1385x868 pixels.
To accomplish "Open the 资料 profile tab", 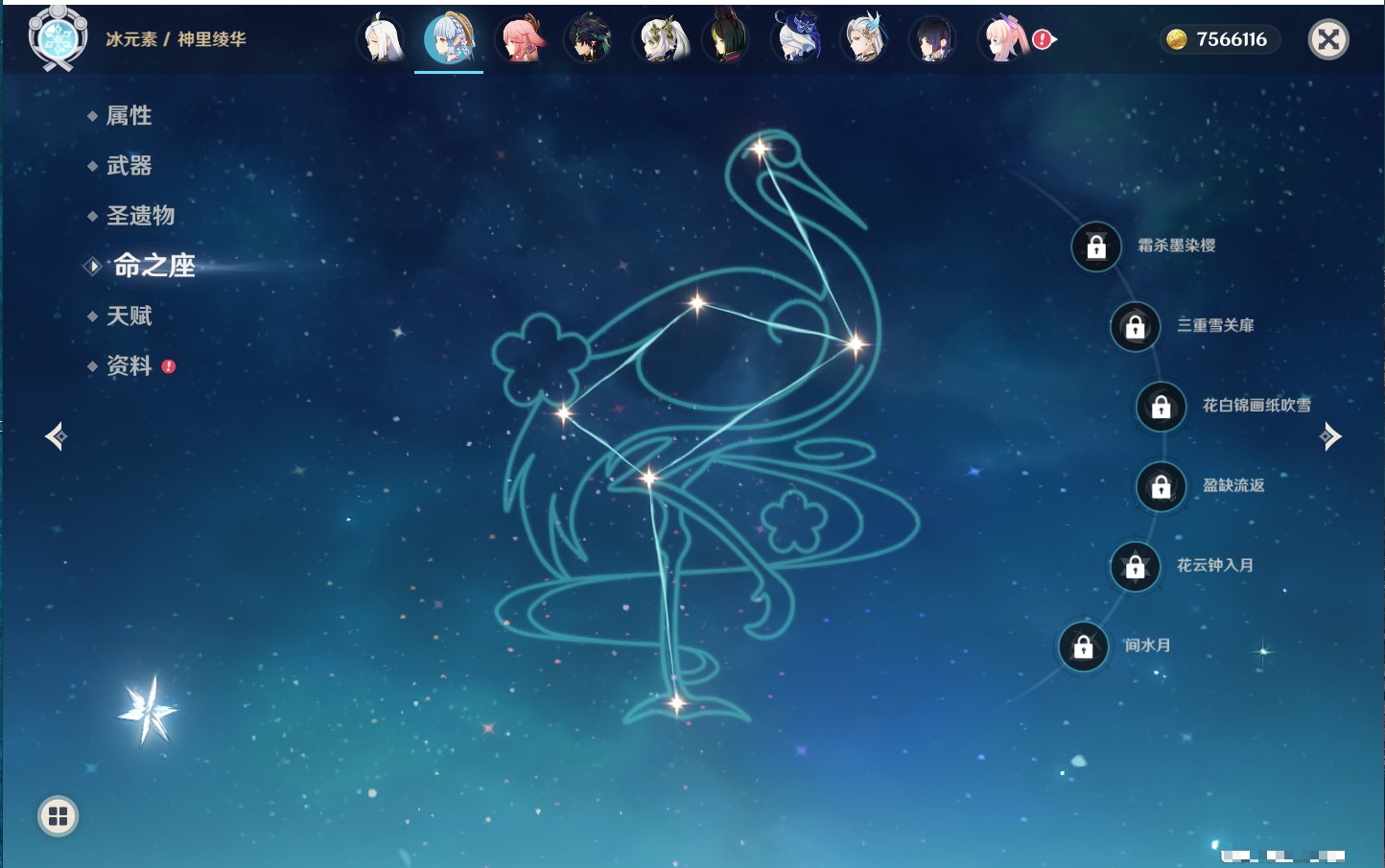I will (129, 365).
